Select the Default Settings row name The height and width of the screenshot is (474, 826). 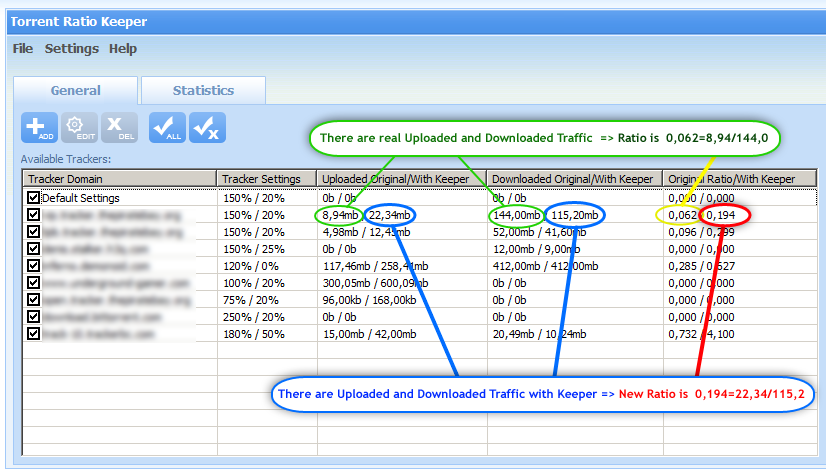(81, 198)
